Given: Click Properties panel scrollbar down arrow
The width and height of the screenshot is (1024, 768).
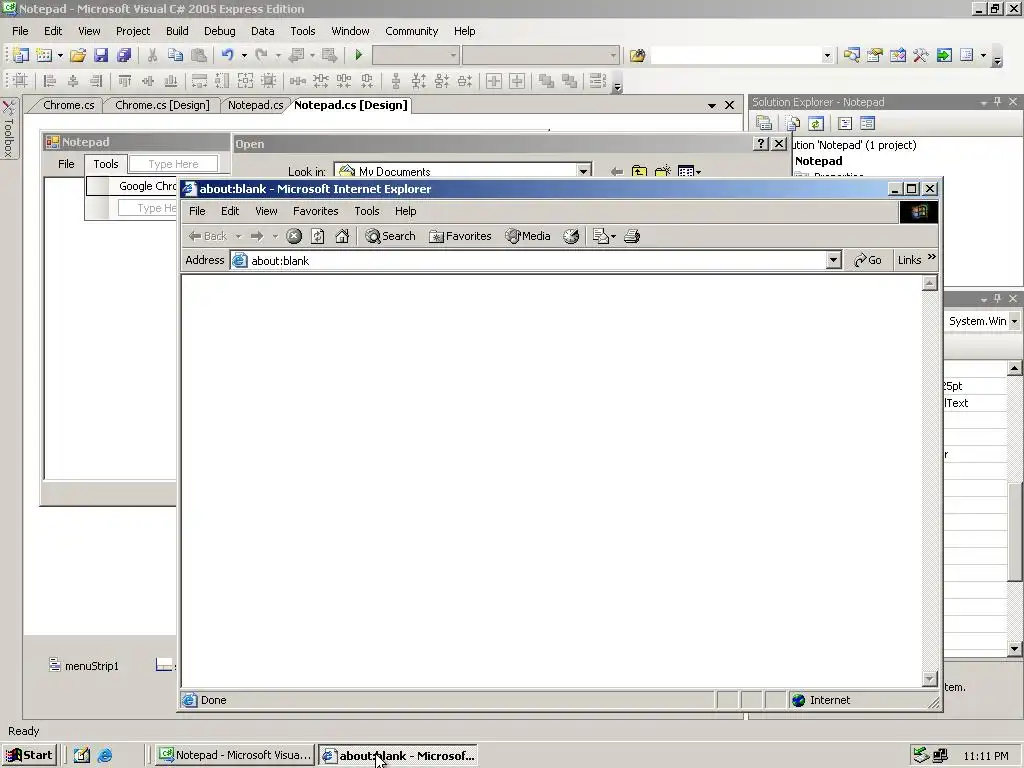Looking at the screenshot, I should pyautogui.click(x=1014, y=648).
